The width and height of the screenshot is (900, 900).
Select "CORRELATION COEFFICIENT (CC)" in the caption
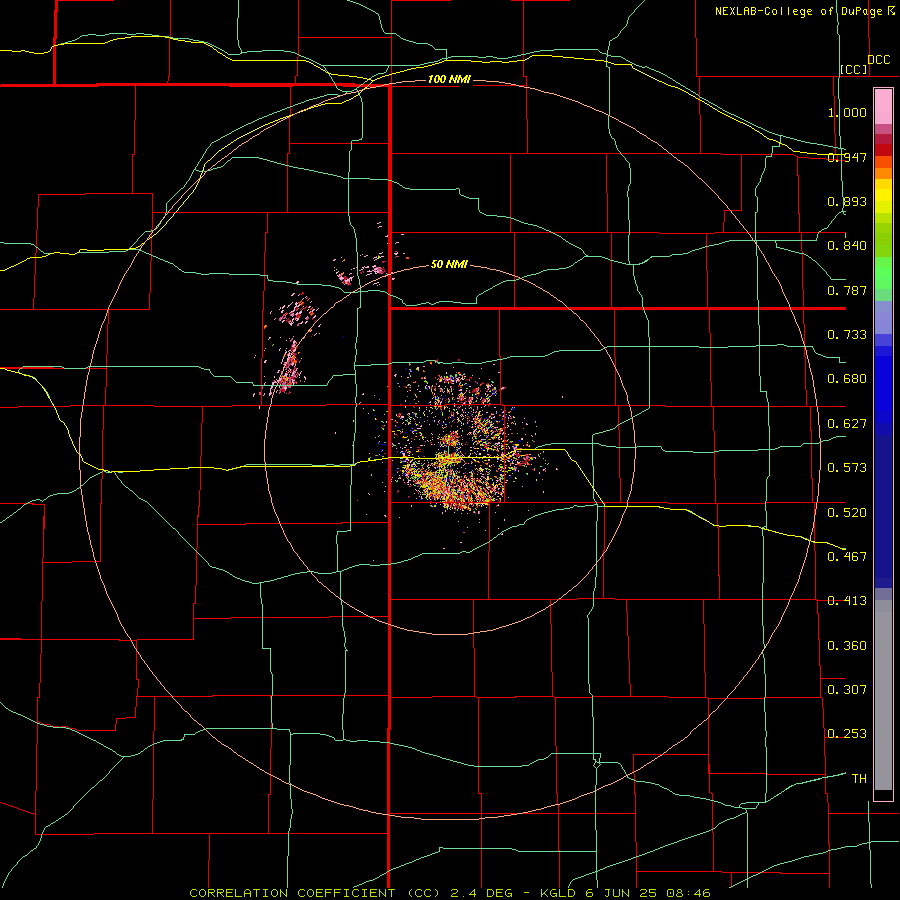pos(315,893)
